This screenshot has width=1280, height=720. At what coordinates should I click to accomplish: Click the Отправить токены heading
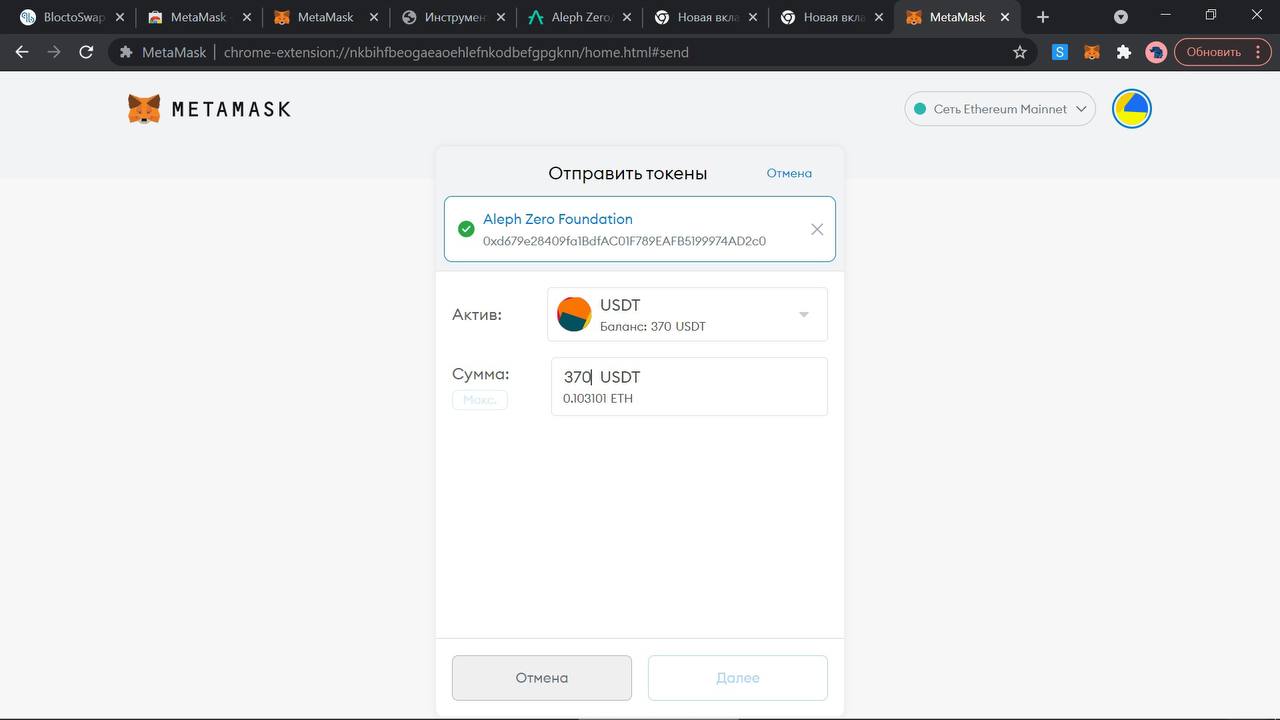point(627,173)
